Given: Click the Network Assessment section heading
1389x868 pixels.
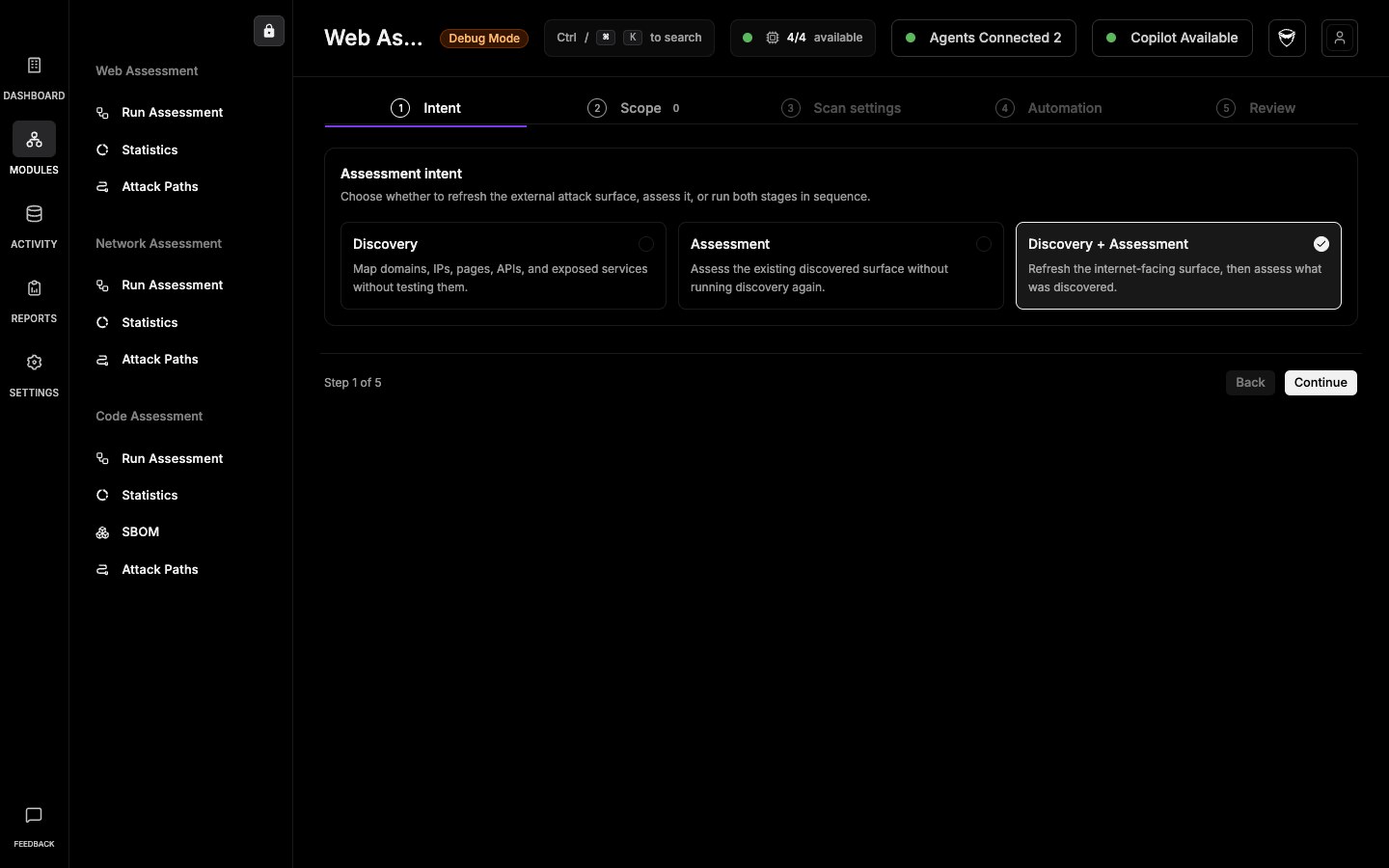Looking at the screenshot, I should click(x=158, y=244).
